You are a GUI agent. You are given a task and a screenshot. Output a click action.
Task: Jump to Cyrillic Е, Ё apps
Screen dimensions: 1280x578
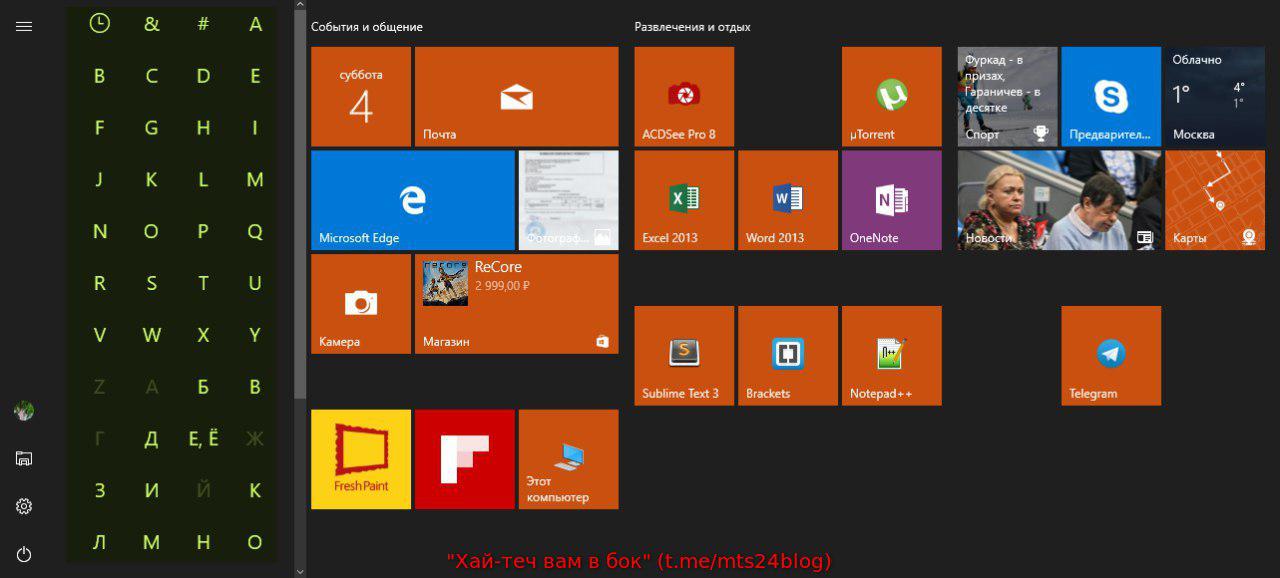point(203,439)
